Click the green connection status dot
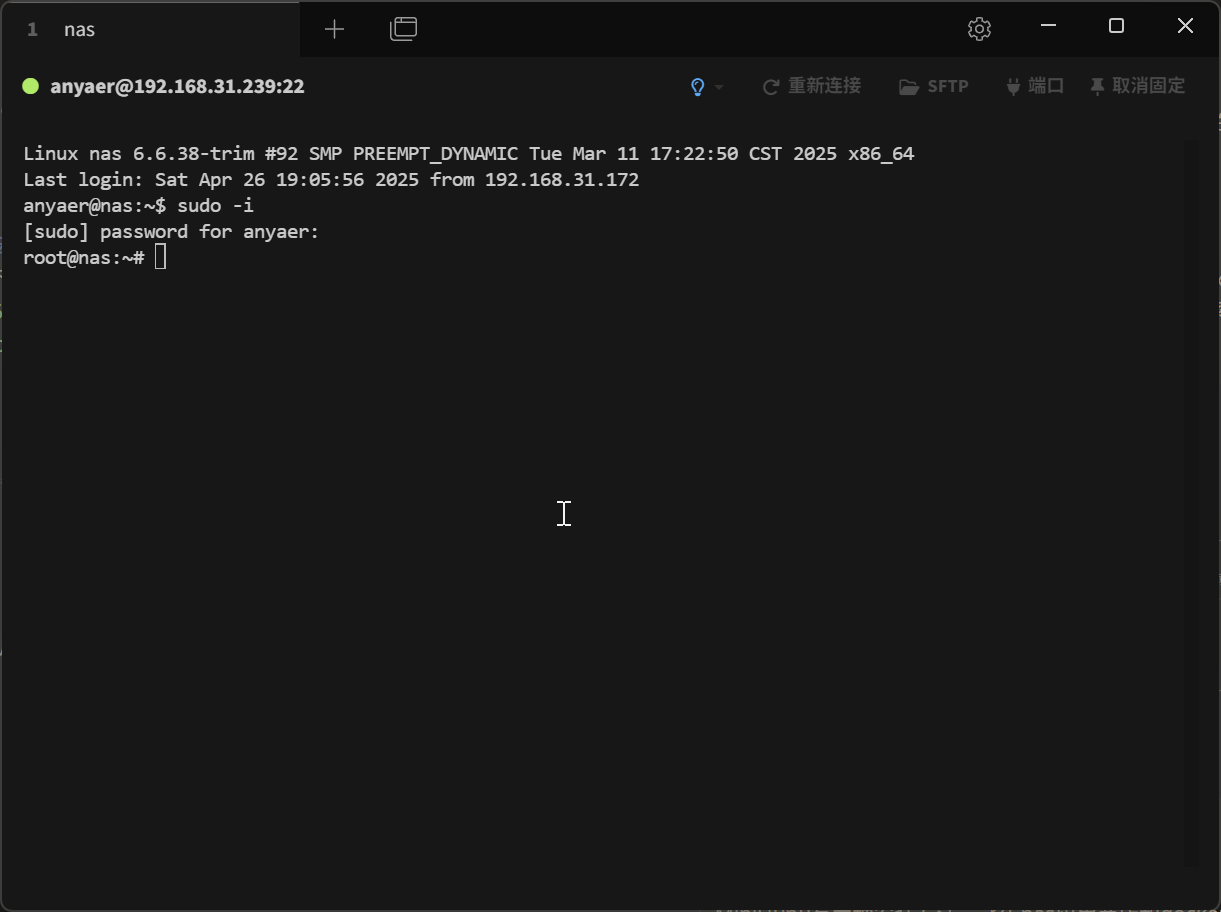The width and height of the screenshot is (1221, 912). (31, 86)
